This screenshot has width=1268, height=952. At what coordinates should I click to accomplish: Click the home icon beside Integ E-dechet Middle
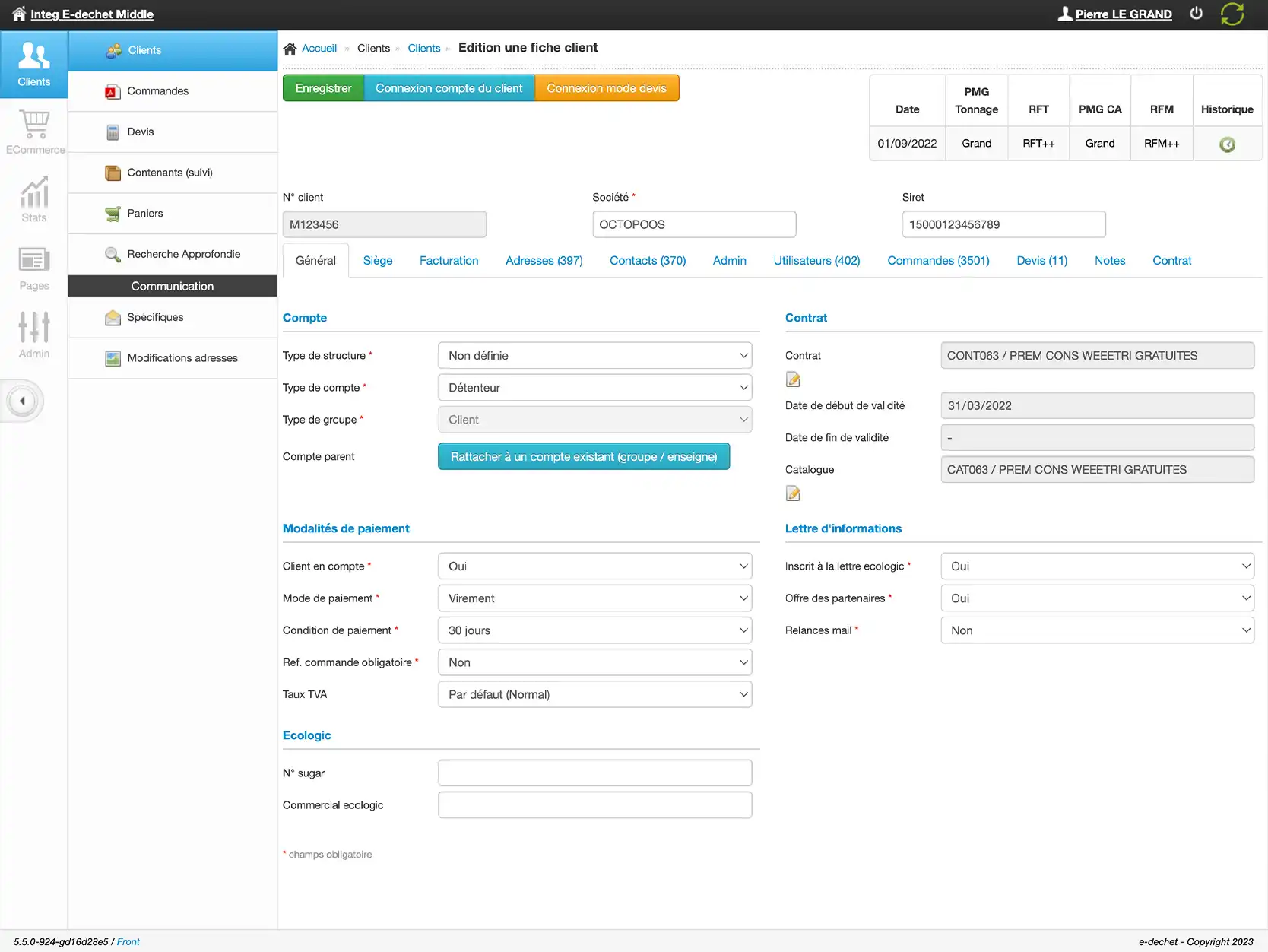19,14
